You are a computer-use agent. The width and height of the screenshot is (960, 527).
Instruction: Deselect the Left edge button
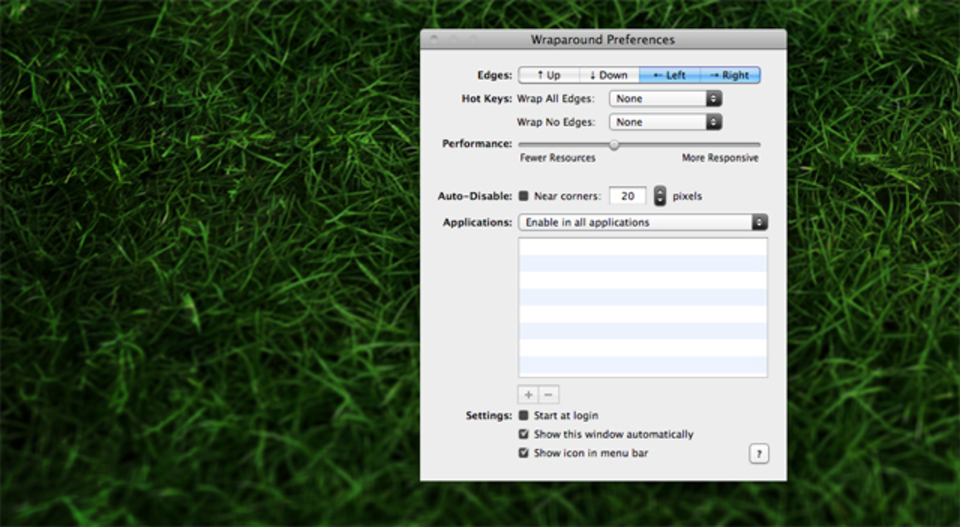click(669, 75)
